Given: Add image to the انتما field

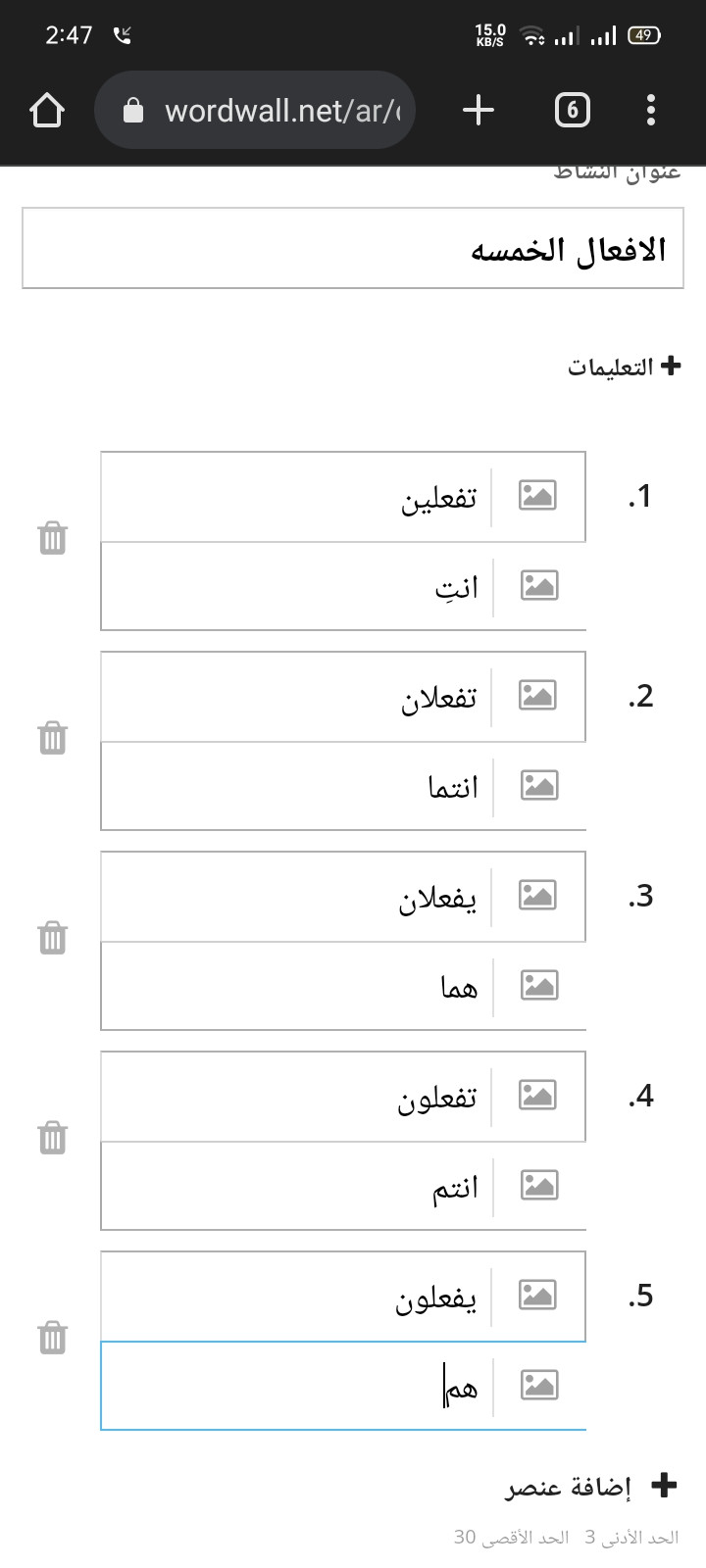Looking at the screenshot, I should click(538, 786).
